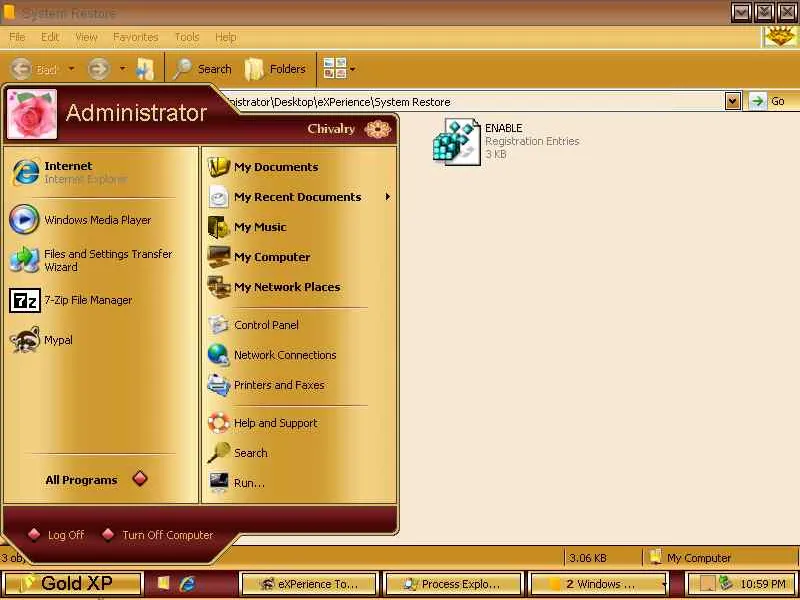
Task: Click the Log Off button
Action: (x=56, y=535)
